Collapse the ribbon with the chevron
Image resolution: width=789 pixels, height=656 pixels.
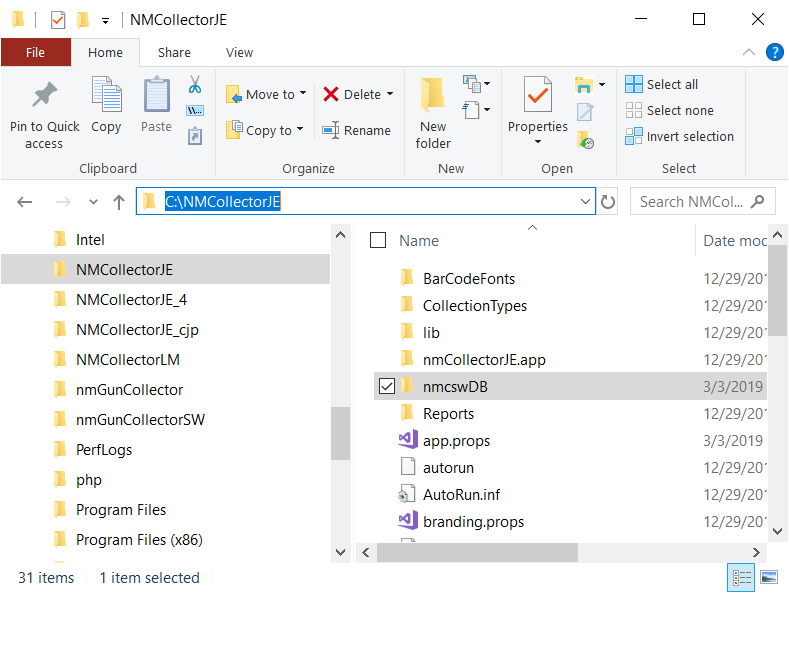pyautogui.click(x=748, y=52)
